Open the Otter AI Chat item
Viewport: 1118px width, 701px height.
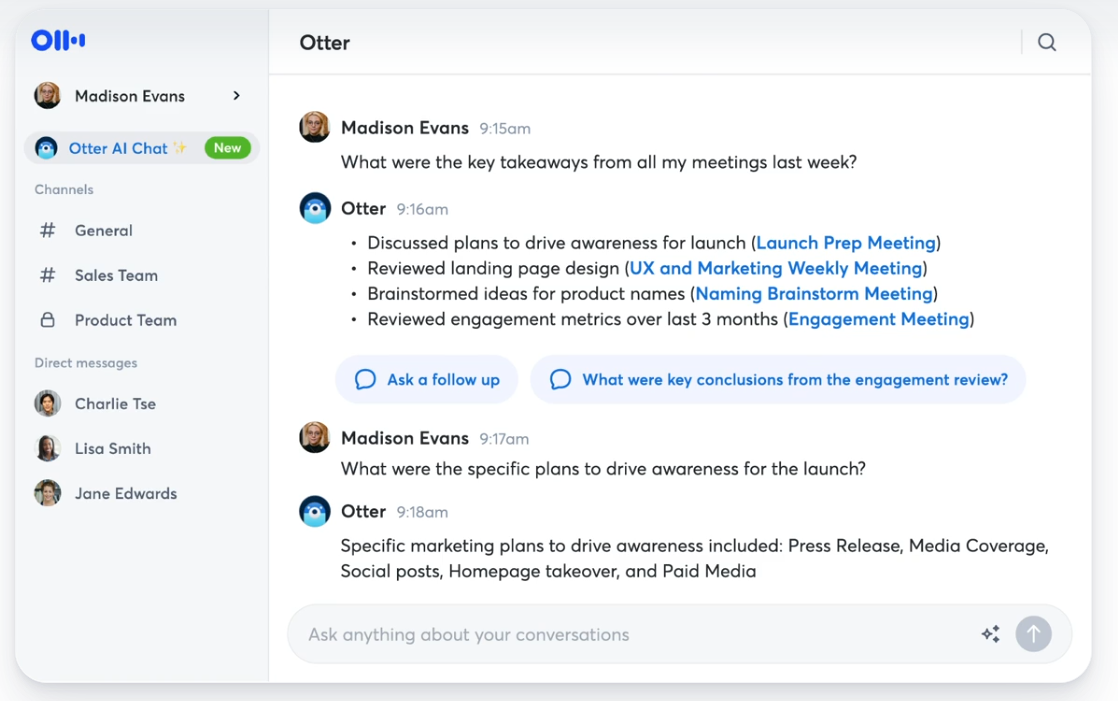pos(142,148)
